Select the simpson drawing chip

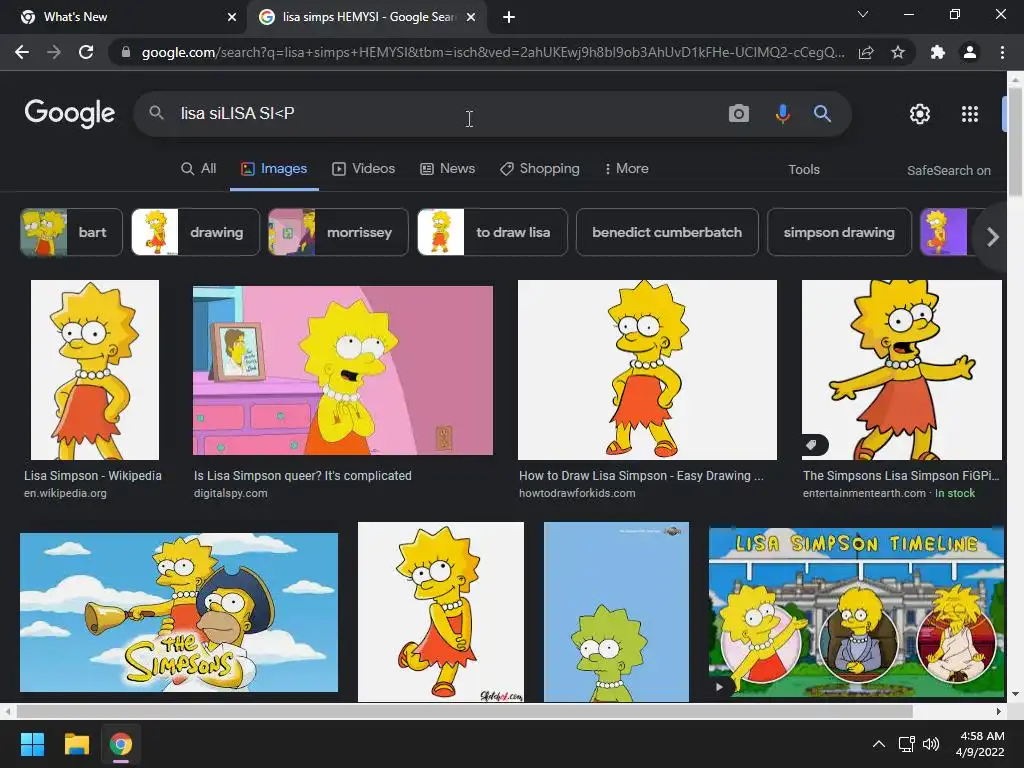839,232
